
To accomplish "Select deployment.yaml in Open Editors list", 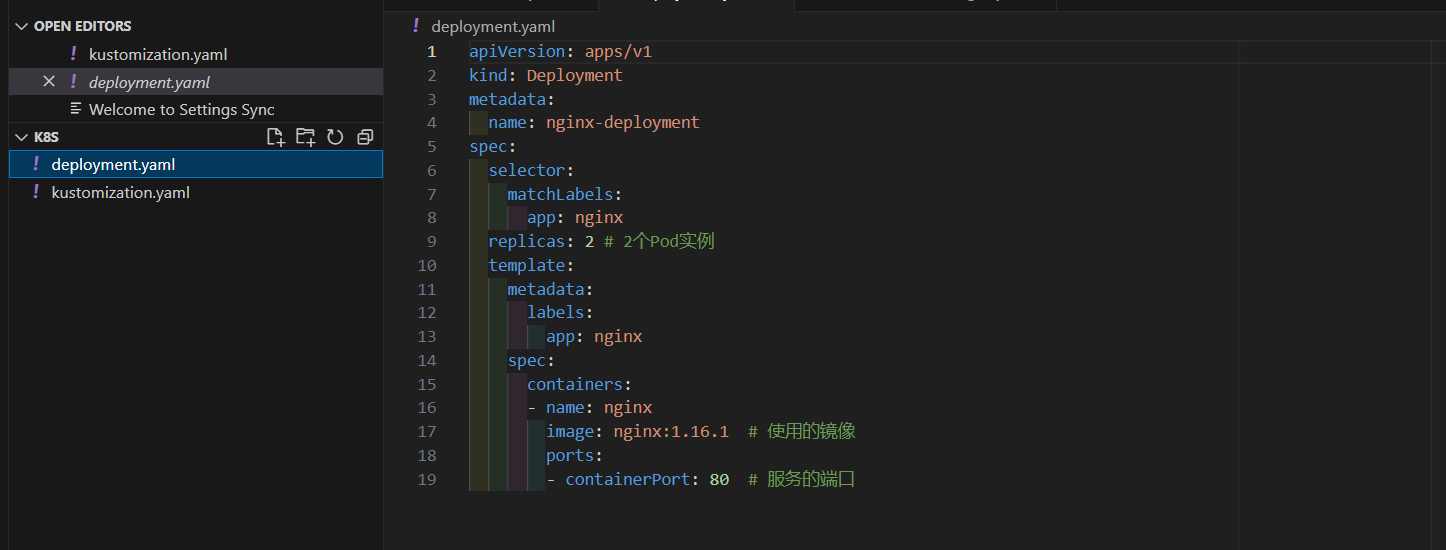I will click(x=195, y=82).
